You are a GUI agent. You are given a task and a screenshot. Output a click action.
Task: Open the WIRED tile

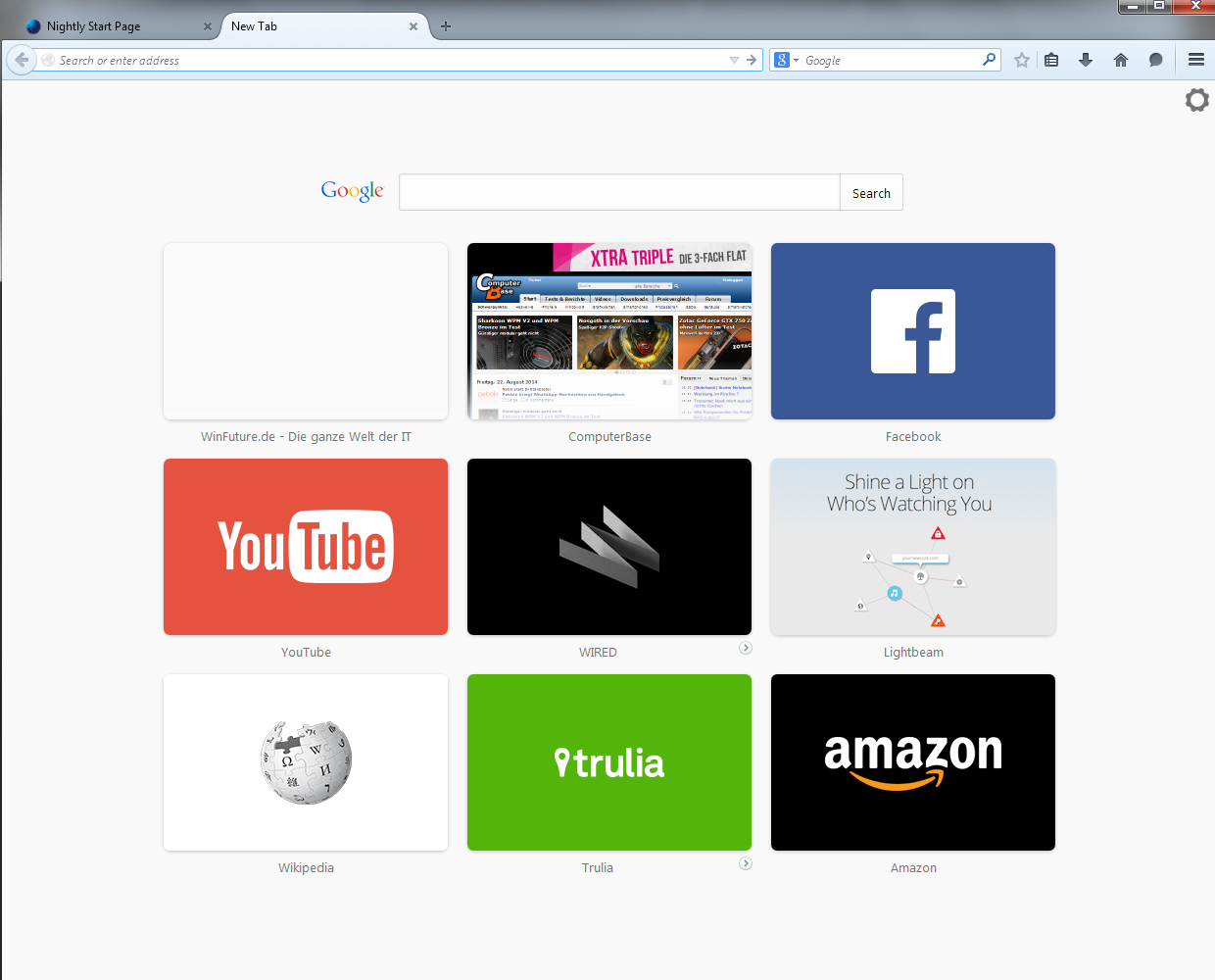point(609,547)
